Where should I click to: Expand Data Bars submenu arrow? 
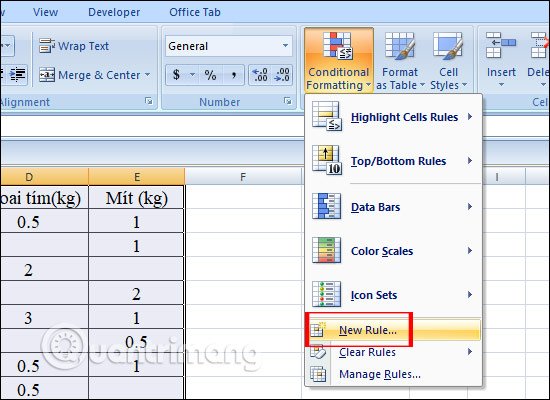click(x=470, y=207)
